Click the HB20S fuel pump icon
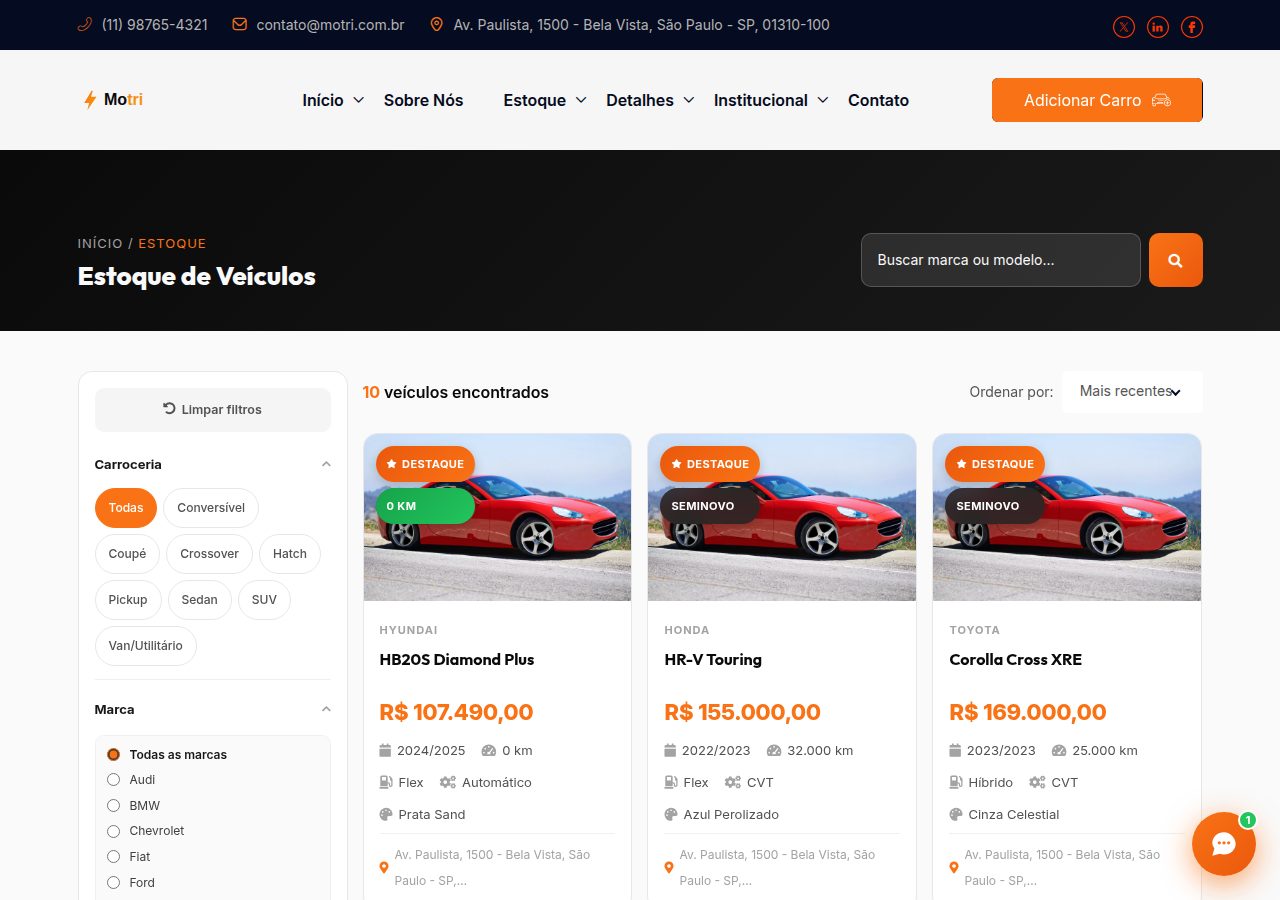 [x=386, y=782]
